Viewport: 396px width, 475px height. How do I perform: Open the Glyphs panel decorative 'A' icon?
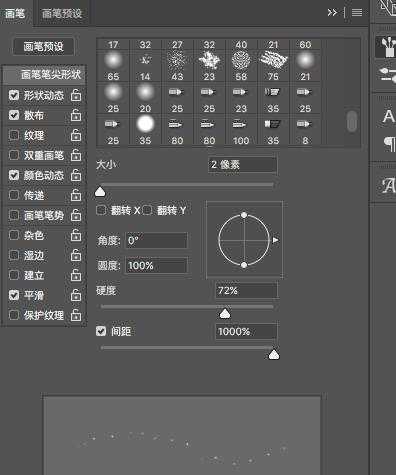(x=388, y=185)
